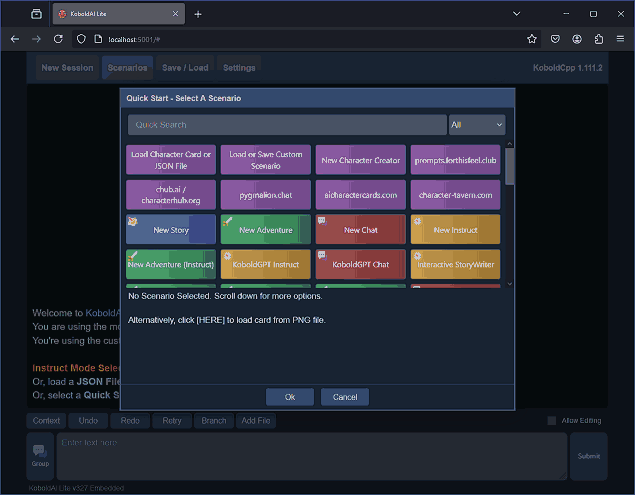Click the Save to Pocket icon

coord(555,39)
